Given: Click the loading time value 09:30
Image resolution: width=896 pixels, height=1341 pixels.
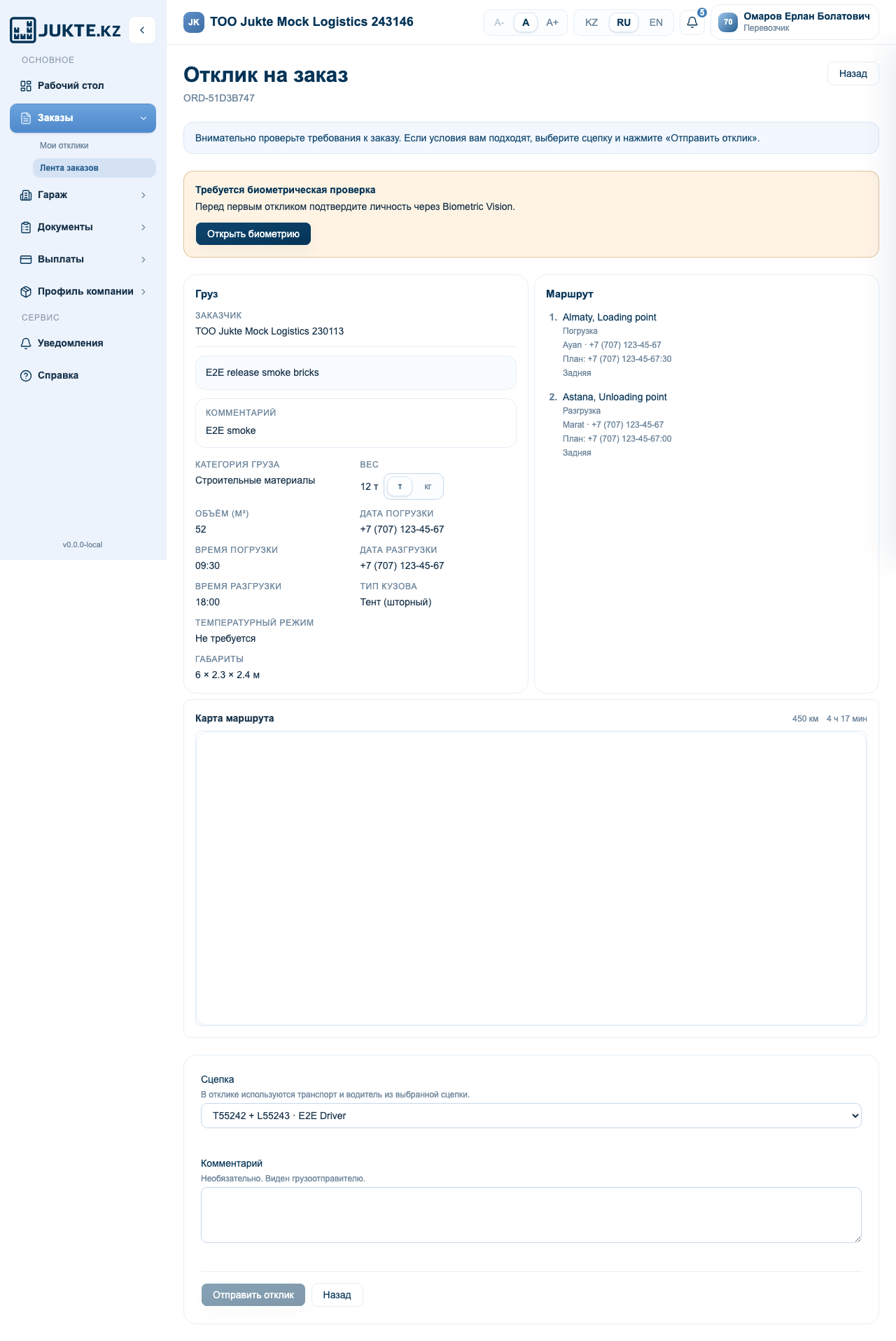Looking at the screenshot, I should [x=207, y=566].
